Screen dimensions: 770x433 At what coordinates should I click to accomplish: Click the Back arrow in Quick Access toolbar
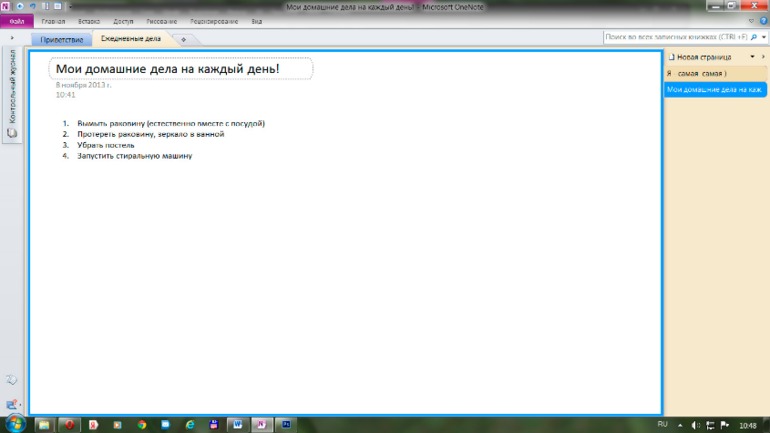tap(20, 6)
